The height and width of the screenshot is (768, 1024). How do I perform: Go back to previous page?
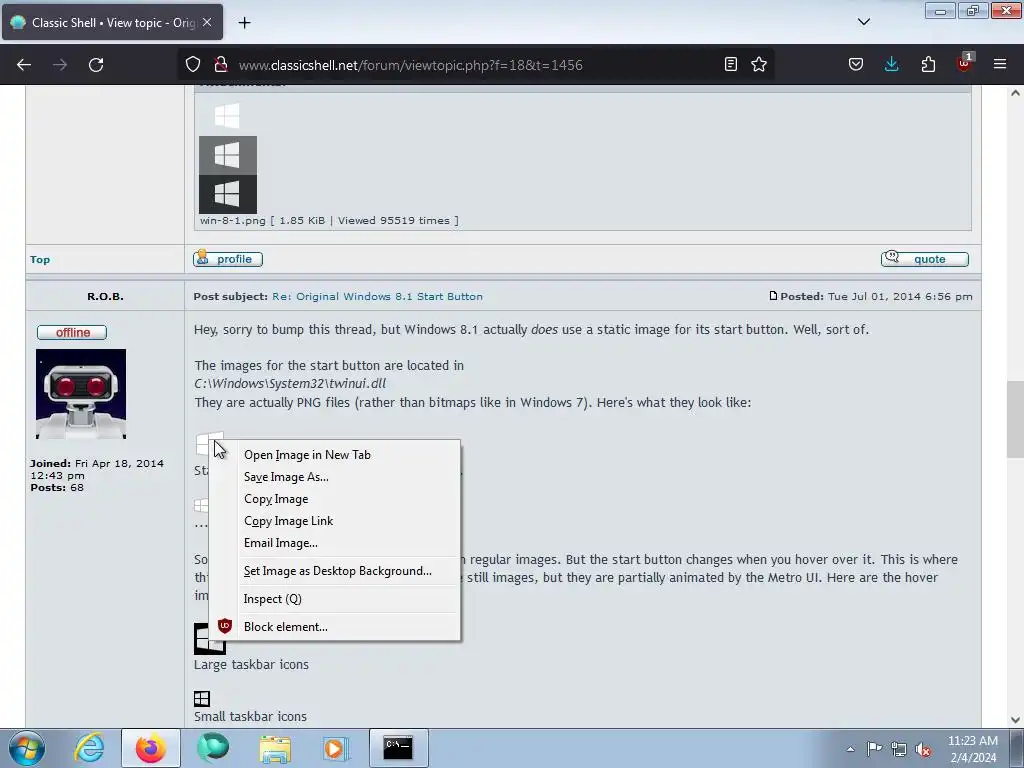(24, 65)
